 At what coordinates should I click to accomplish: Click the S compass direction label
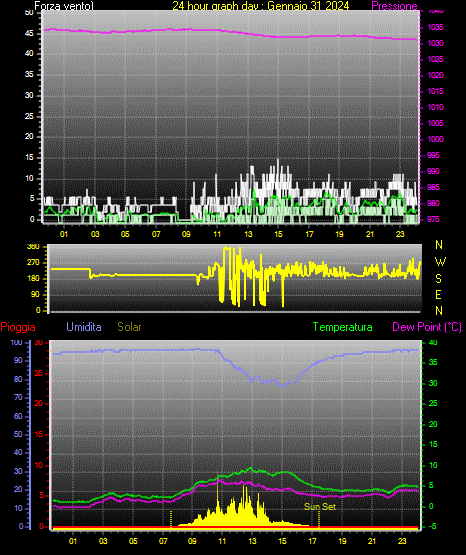[x=438, y=279]
